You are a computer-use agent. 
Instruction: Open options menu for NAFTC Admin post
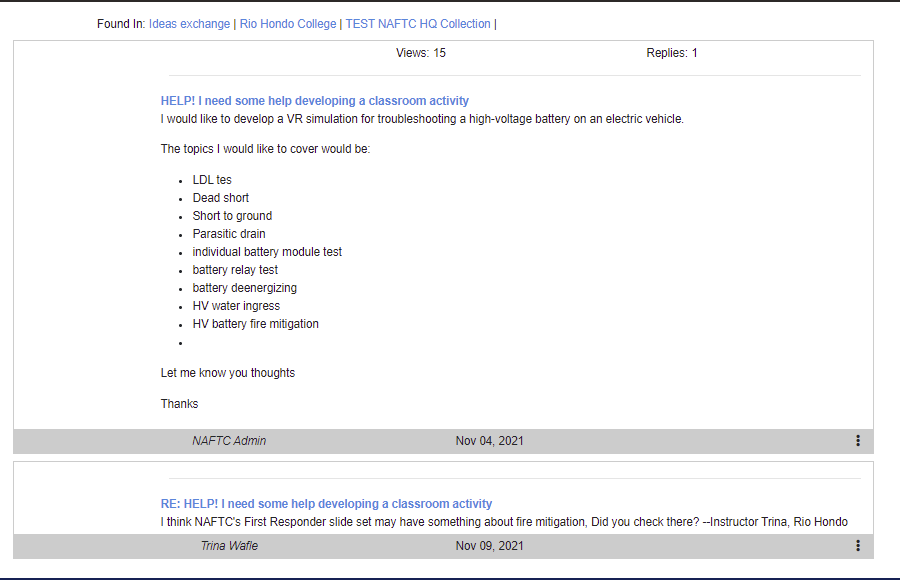[857, 441]
